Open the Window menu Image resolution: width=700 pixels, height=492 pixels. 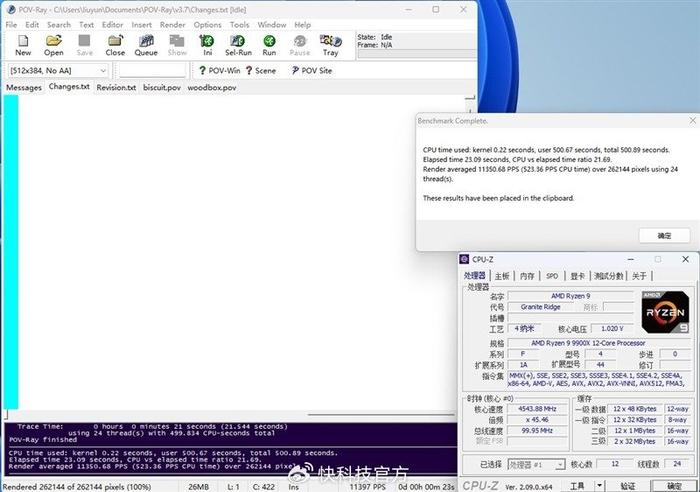[272, 25]
